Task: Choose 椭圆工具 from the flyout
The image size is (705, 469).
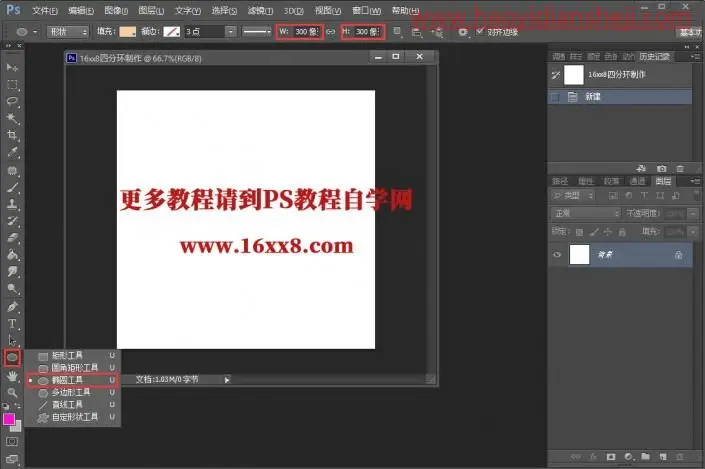Action: 73,380
